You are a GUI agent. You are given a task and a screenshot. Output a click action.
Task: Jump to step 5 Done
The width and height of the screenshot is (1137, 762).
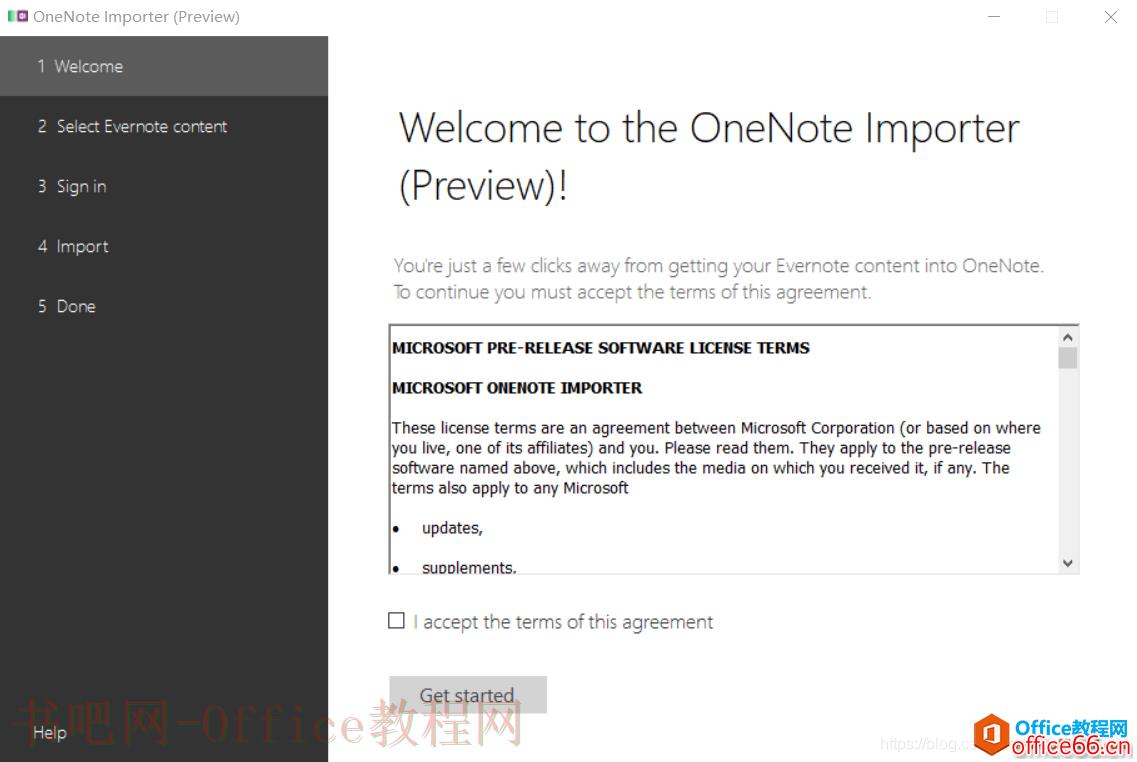point(164,306)
